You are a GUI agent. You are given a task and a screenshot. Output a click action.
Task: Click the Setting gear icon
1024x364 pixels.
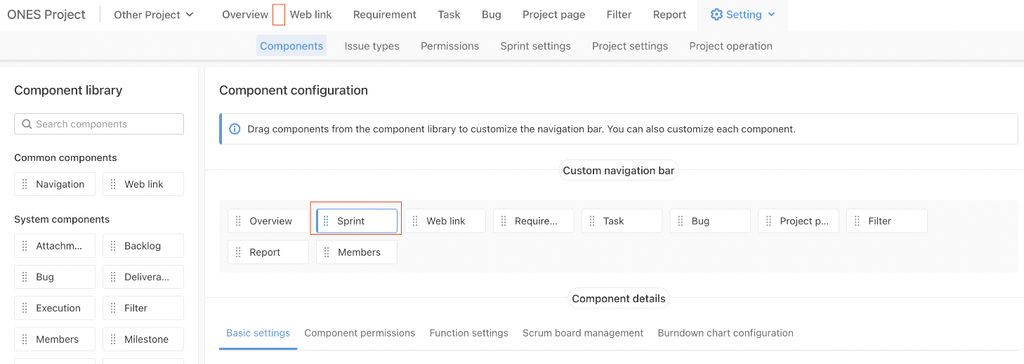pyautogui.click(x=716, y=14)
